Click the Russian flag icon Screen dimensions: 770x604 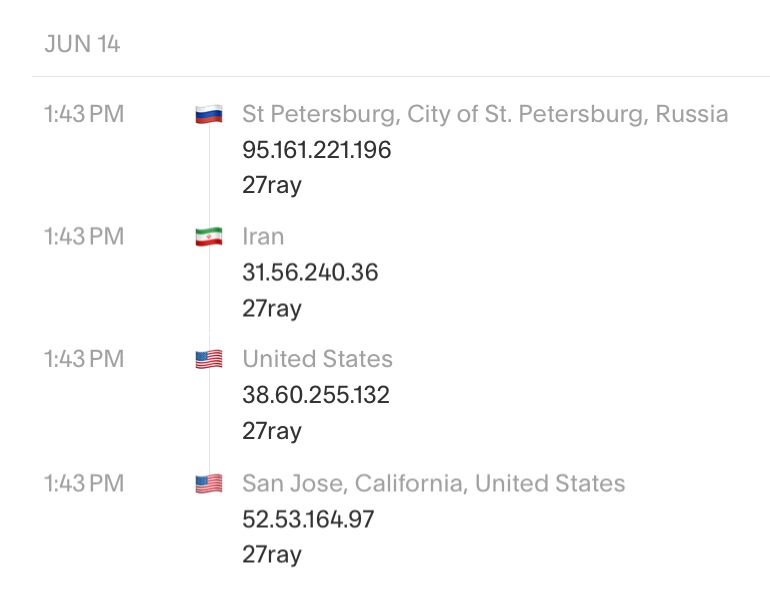click(x=209, y=114)
